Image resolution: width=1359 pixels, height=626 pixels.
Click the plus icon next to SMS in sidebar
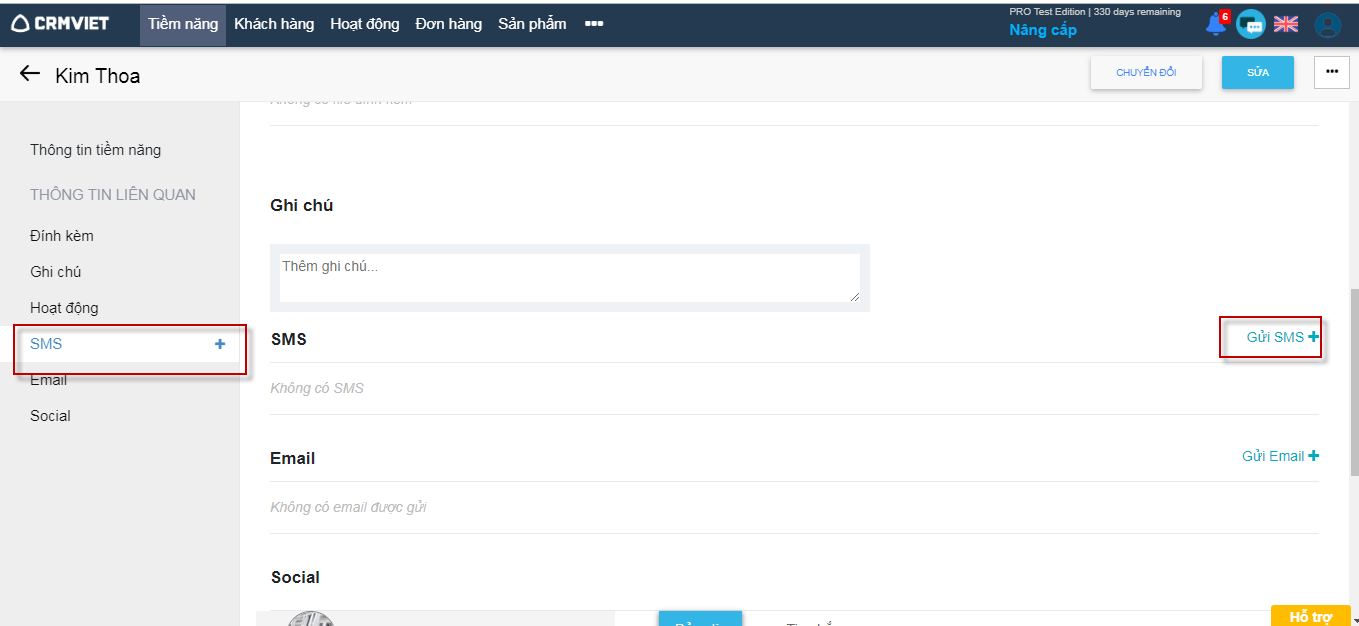pos(220,344)
